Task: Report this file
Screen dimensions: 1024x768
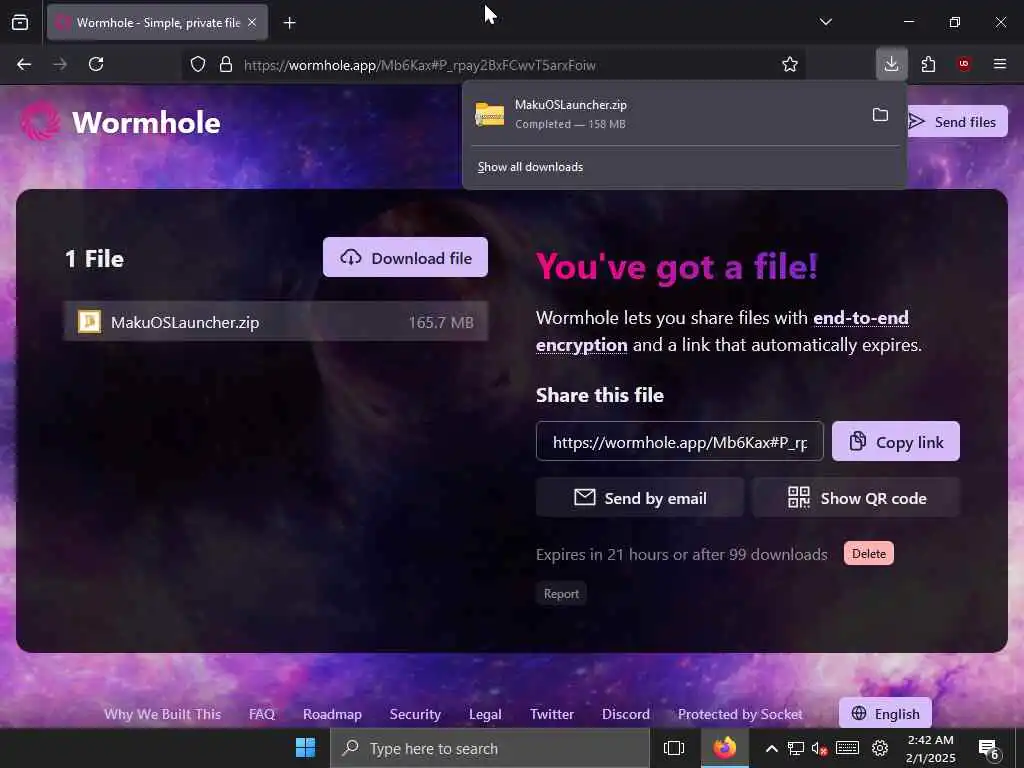Action: (x=561, y=594)
